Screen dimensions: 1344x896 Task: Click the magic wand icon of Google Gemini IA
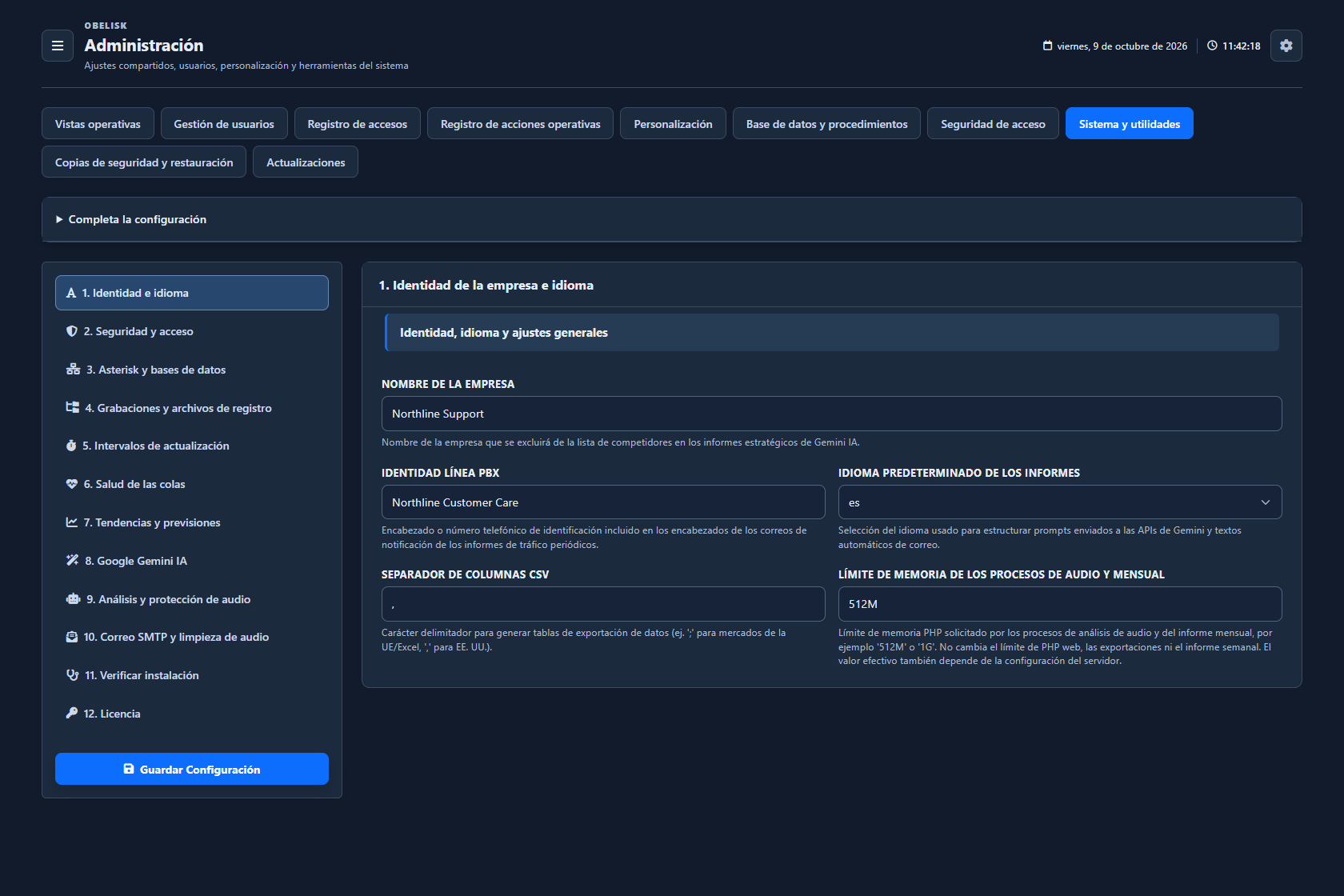[73, 561]
